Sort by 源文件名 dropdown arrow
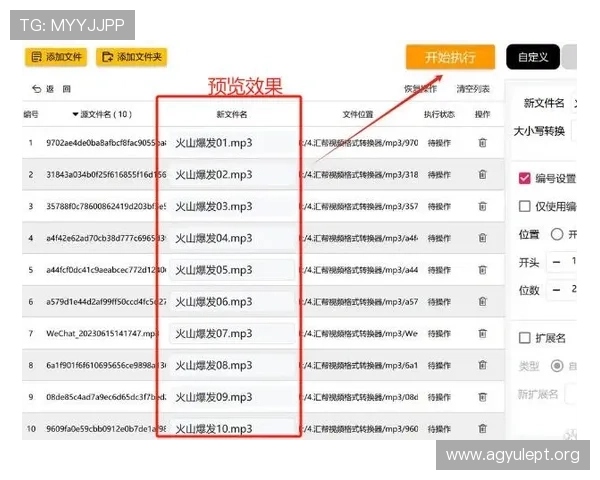600x480 pixels. (75, 114)
